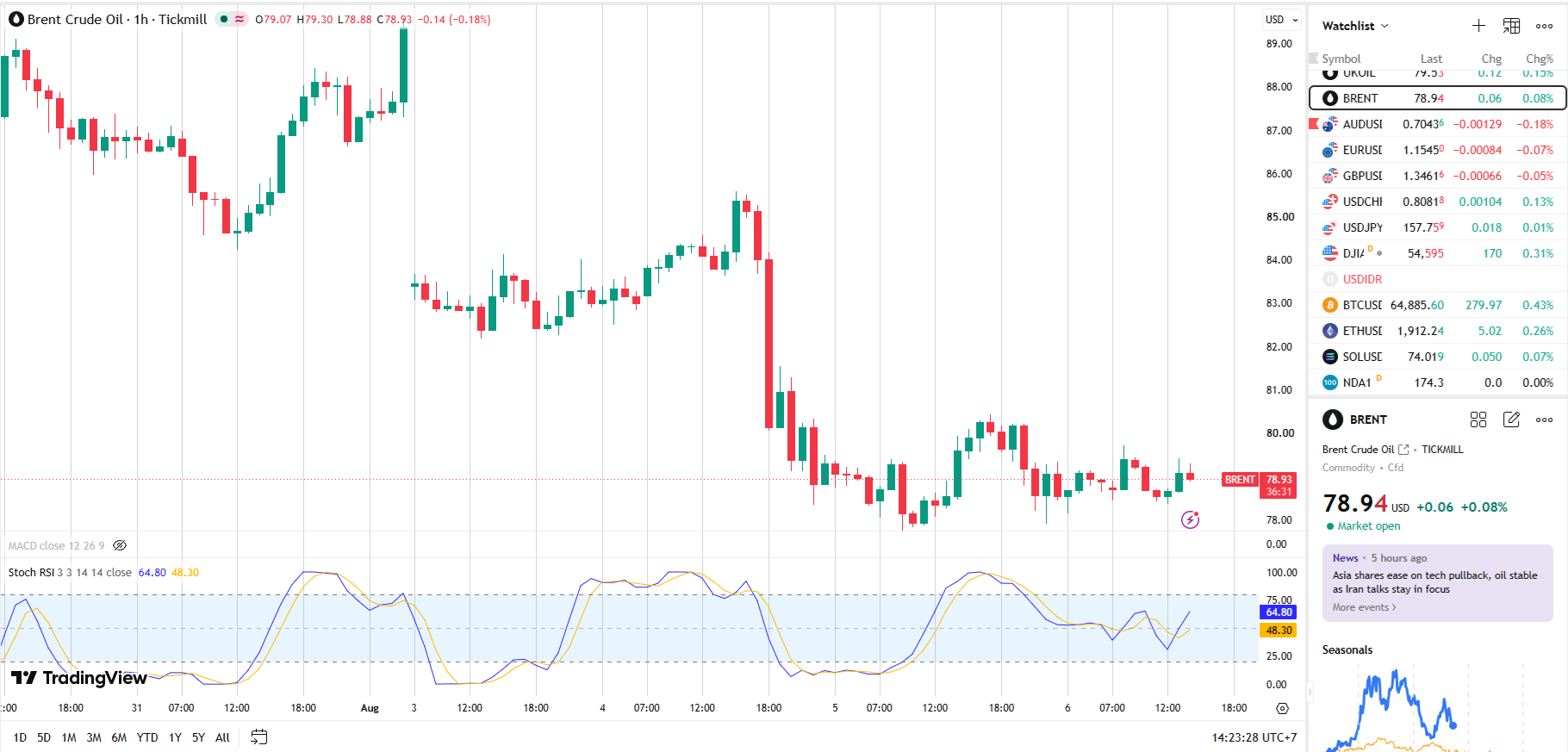Toggle MACD indicator visibility eye
Image resolution: width=1568 pixels, height=752 pixels.
(120, 545)
